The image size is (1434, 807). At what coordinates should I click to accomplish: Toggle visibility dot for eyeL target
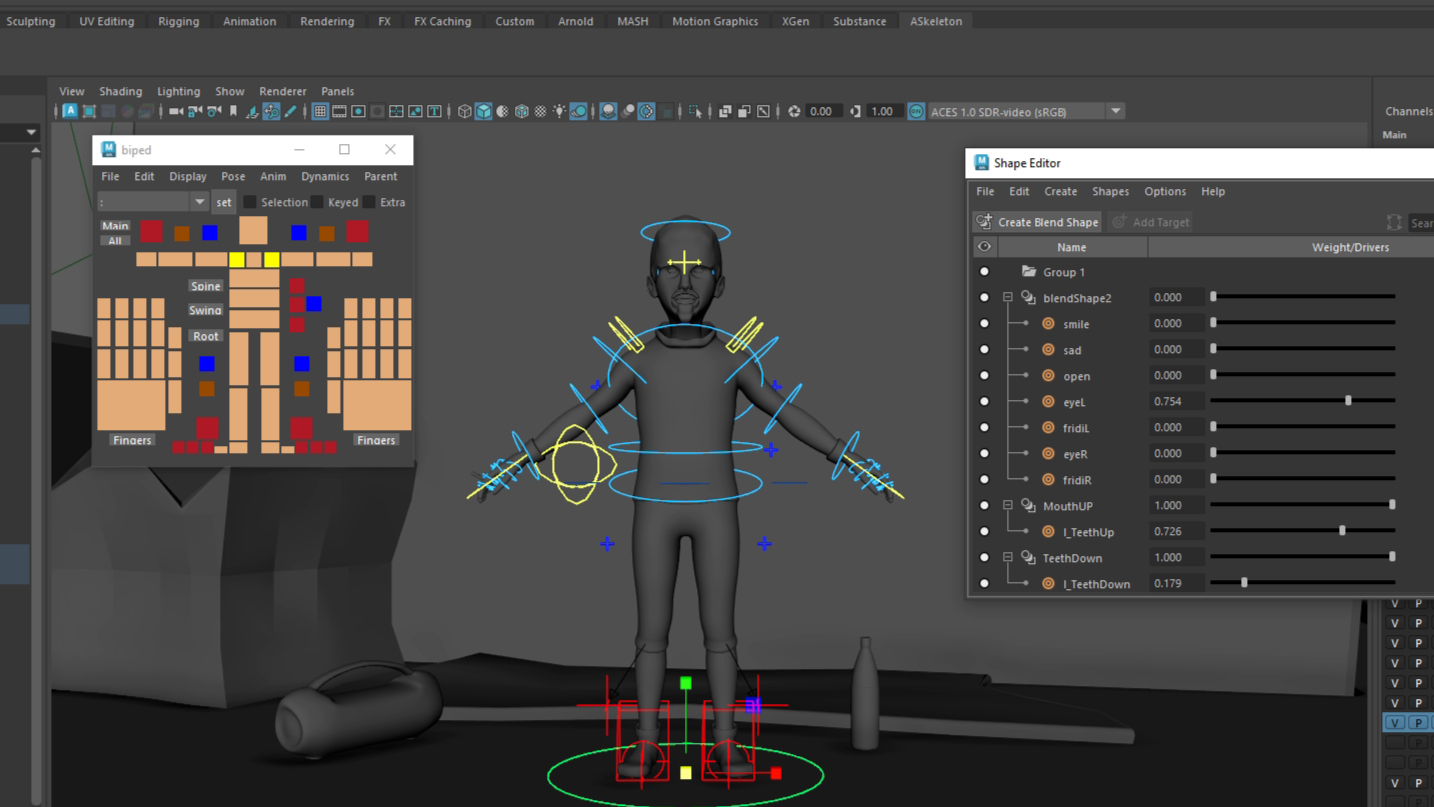pos(984,402)
